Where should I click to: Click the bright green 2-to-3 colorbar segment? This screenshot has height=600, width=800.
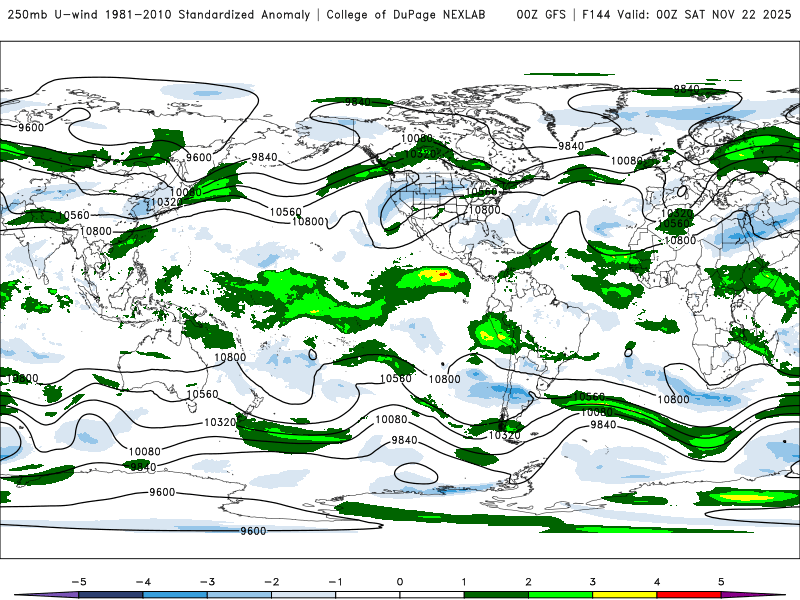tap(560, 595)
